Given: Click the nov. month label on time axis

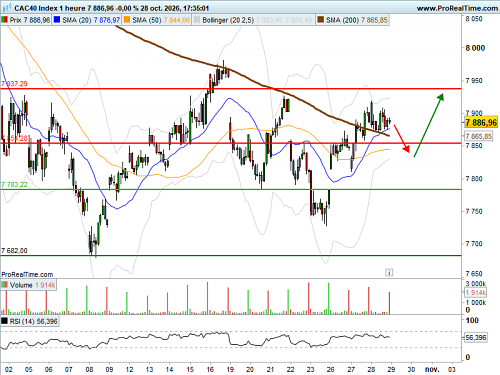Looking at the screenshot, I should [x=432, y=369].
